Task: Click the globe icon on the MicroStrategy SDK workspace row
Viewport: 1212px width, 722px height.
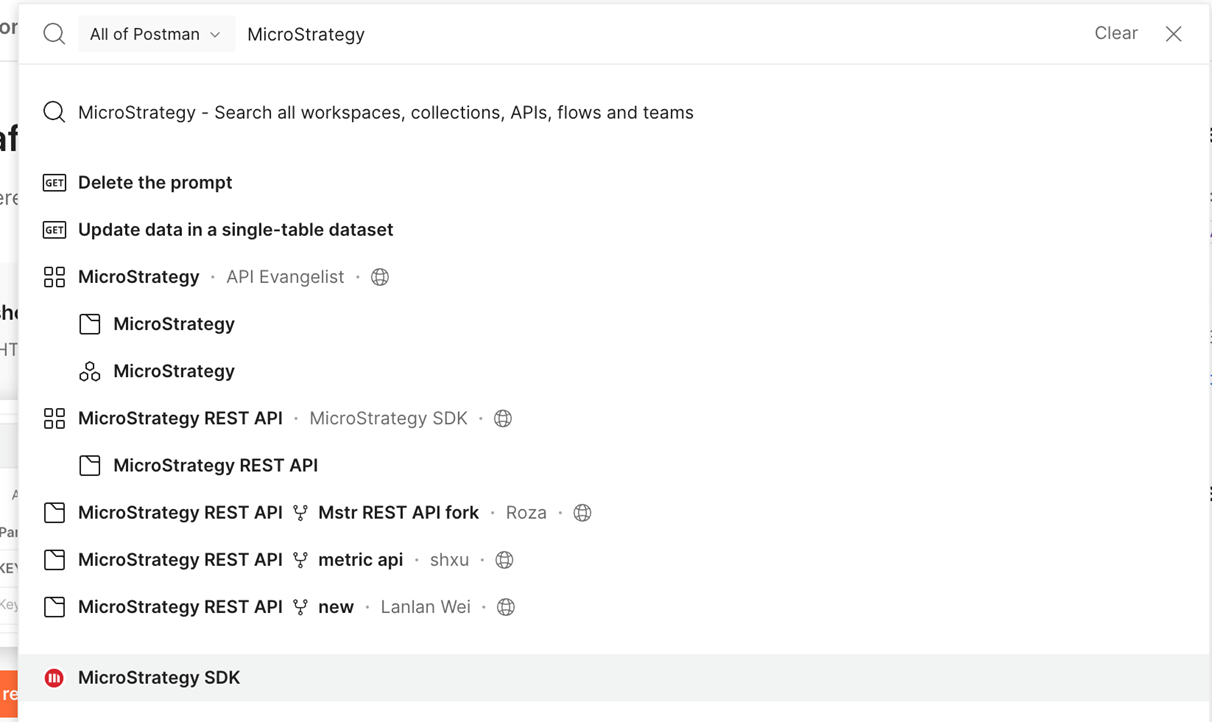Action: pos(502,418)
